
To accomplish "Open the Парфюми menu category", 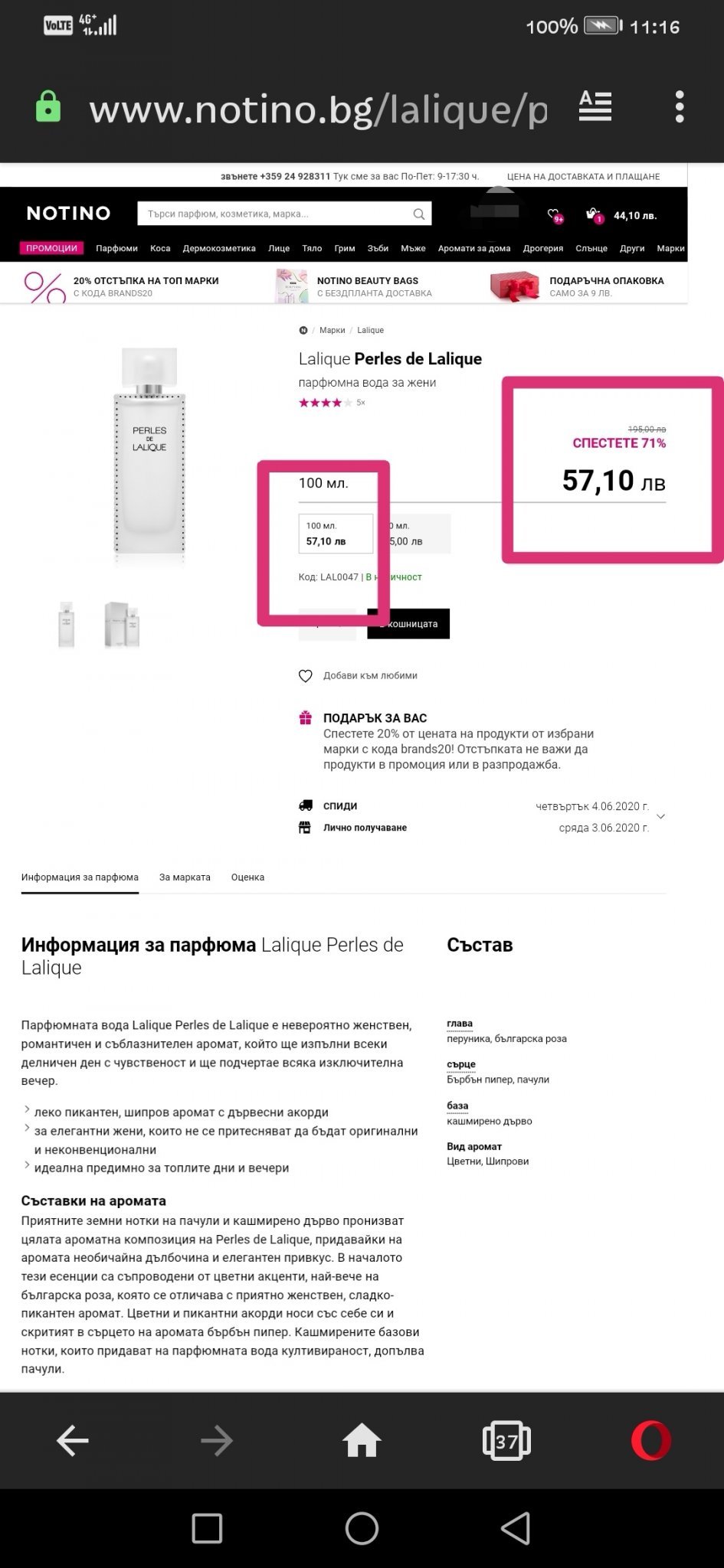I will tap(116, 248).
